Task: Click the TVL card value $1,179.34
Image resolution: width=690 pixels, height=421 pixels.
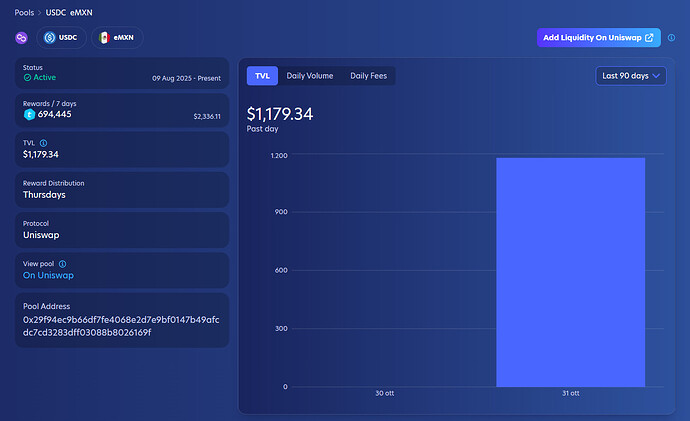Action: click(41, 154)
